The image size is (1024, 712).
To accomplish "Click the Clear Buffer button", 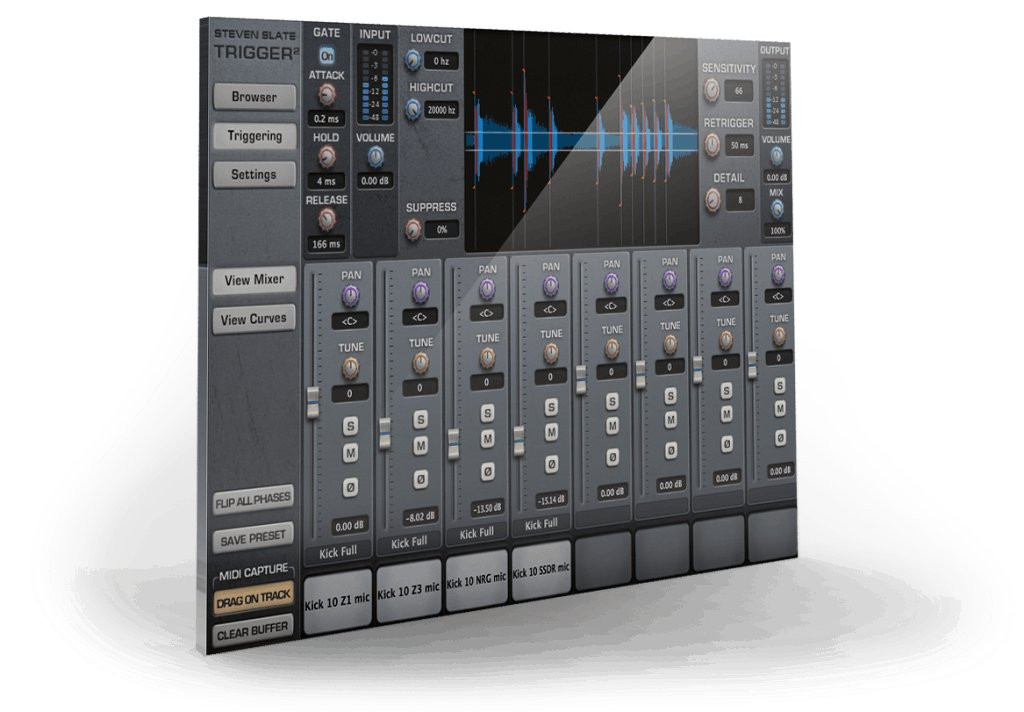I will (x=253, y=632).
